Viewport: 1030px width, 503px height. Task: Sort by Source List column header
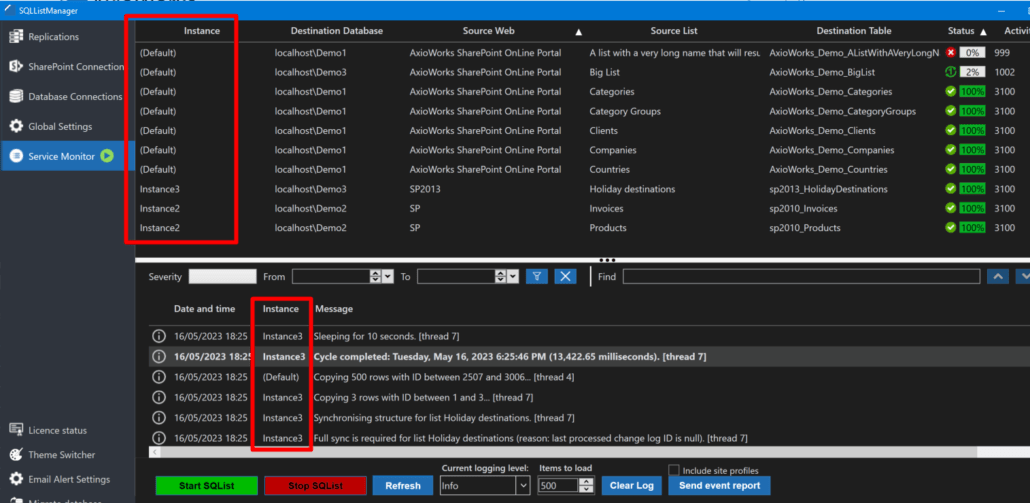674,31
